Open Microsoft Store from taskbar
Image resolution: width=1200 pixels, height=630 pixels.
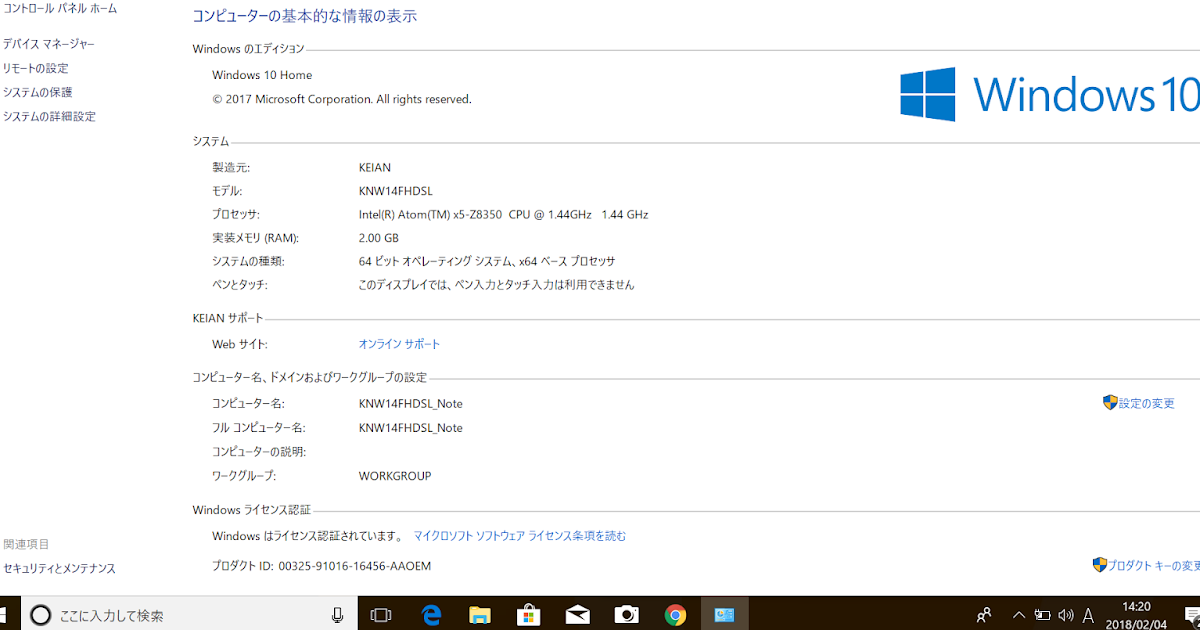pos(529,615)
